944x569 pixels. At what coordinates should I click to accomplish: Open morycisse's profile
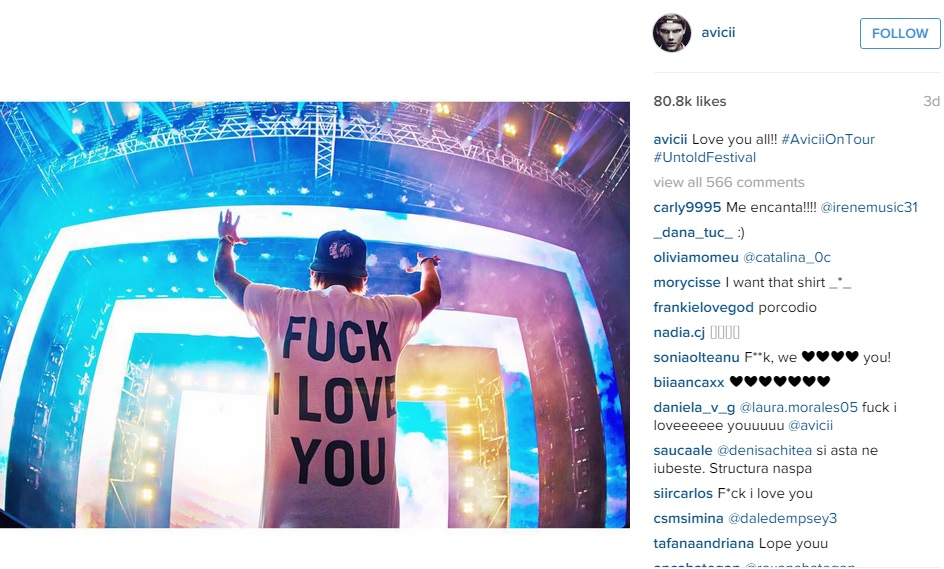(687, 282)
